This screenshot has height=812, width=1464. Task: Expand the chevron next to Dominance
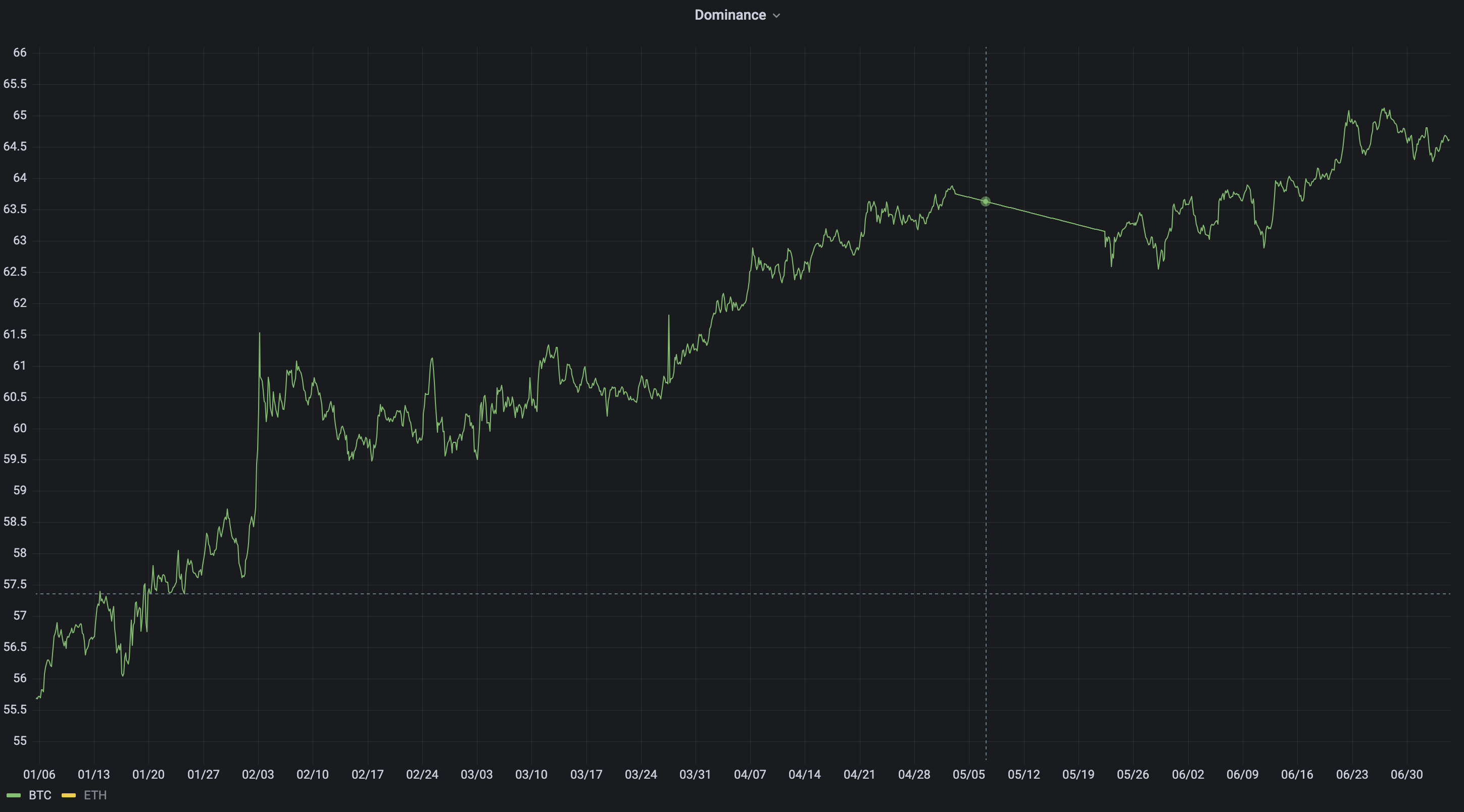click(x=777, y=16)
